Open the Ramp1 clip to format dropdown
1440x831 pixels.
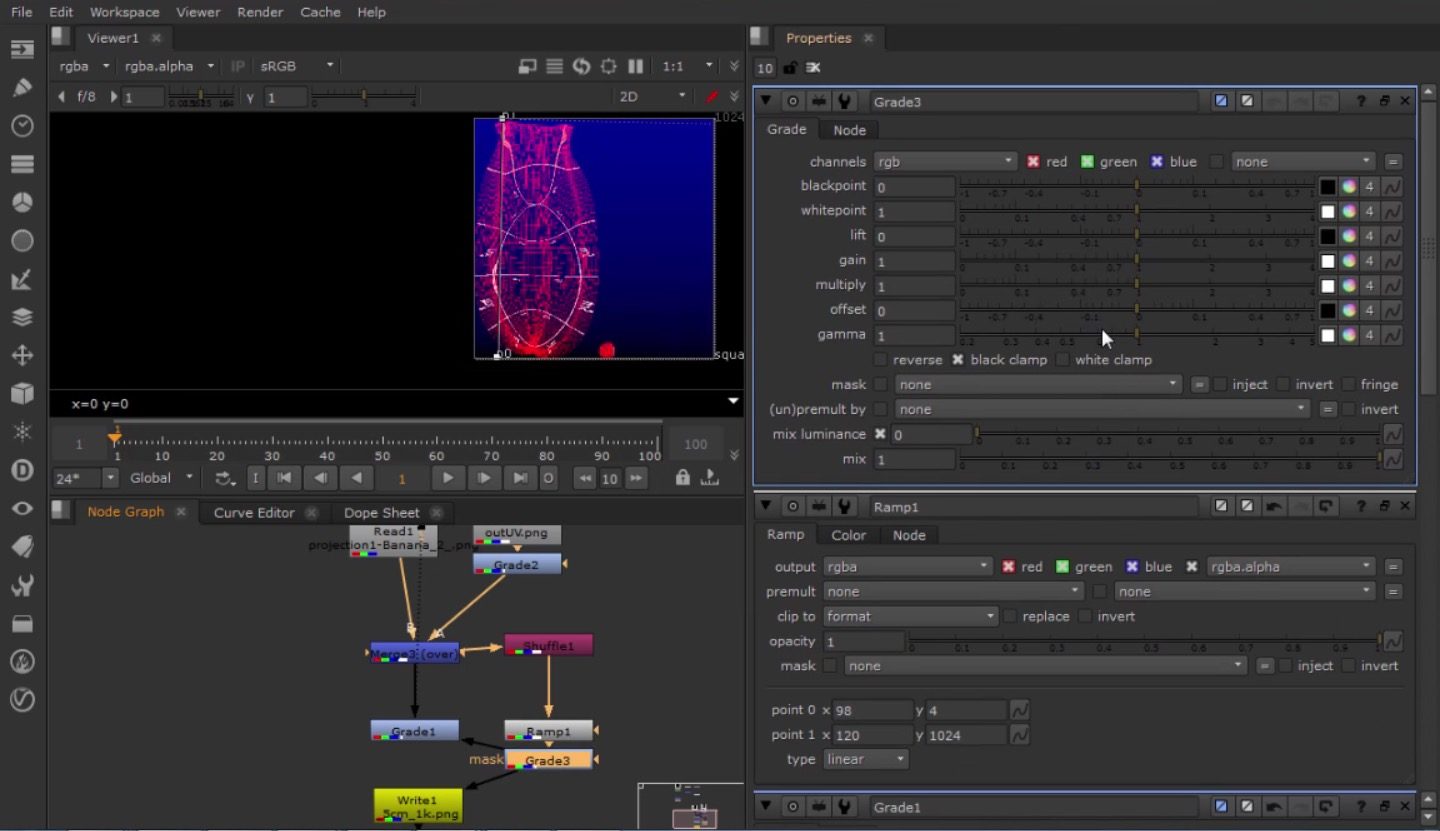click(x=911, y=617)
